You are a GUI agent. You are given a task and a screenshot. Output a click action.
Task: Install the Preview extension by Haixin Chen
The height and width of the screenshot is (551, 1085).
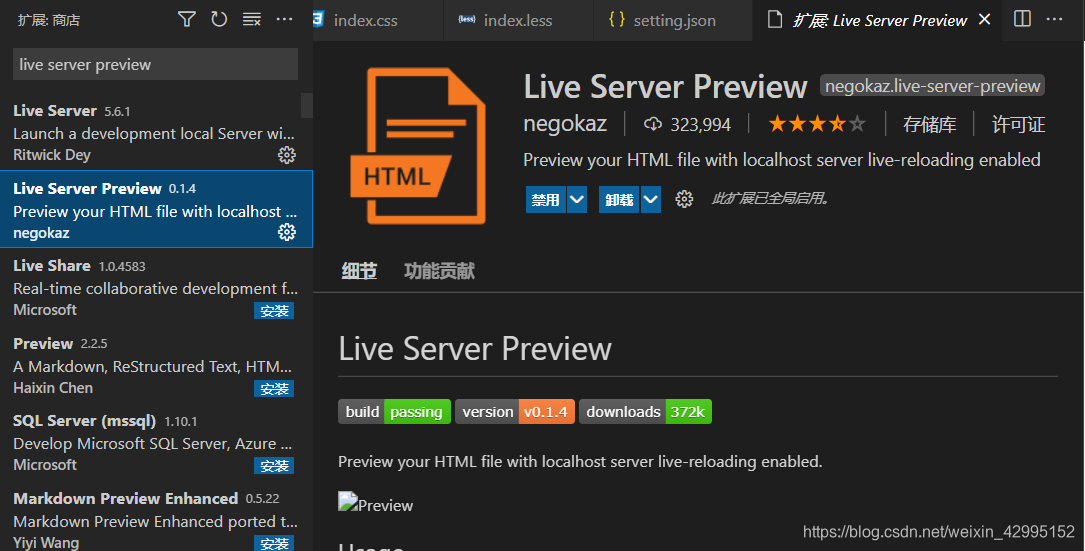[274, 388]
